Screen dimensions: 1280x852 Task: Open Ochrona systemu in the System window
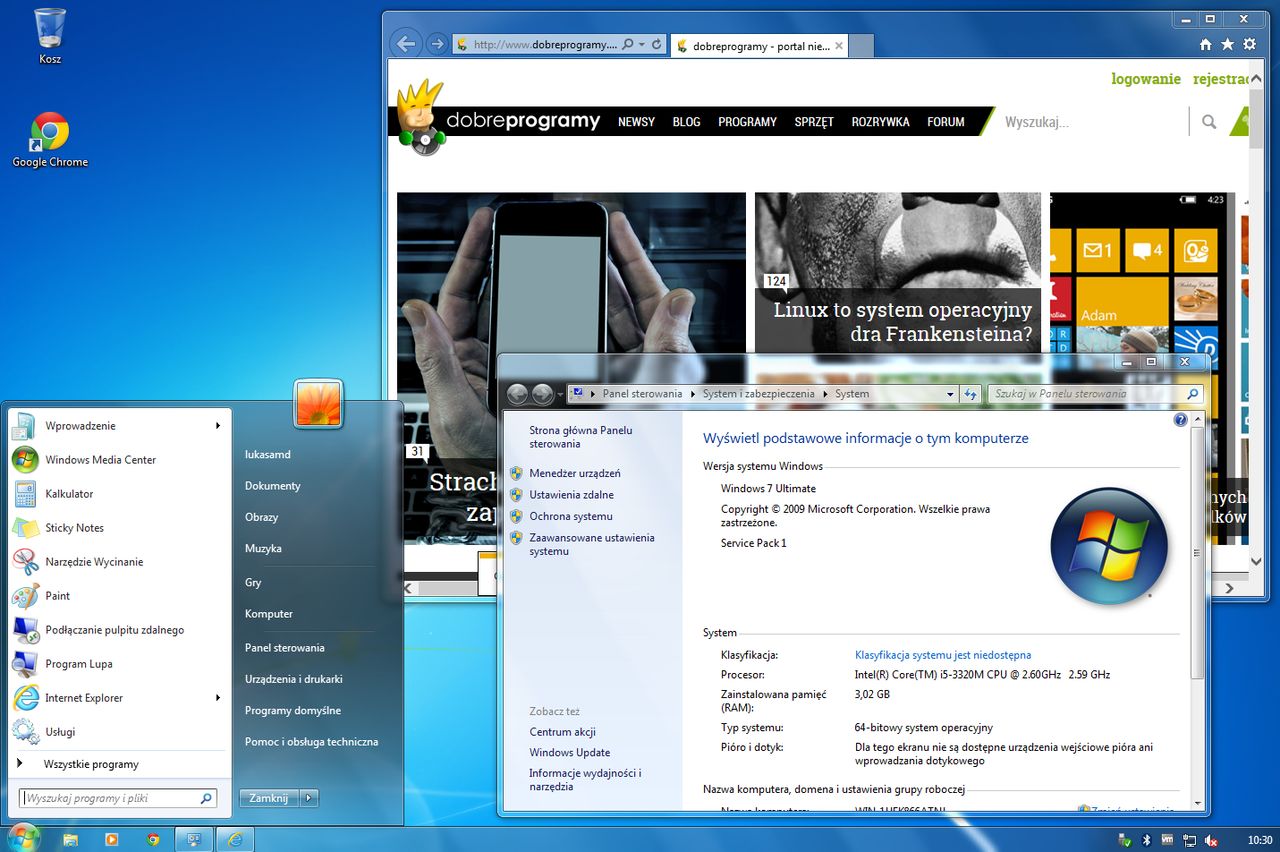tap(571, 516)
